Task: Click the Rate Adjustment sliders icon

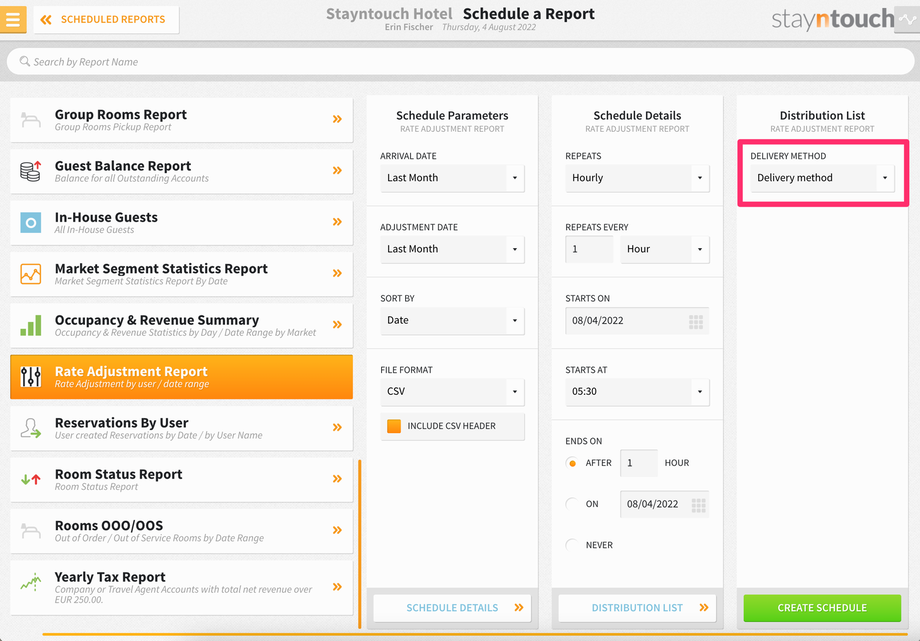Action: tap(31, 377)
